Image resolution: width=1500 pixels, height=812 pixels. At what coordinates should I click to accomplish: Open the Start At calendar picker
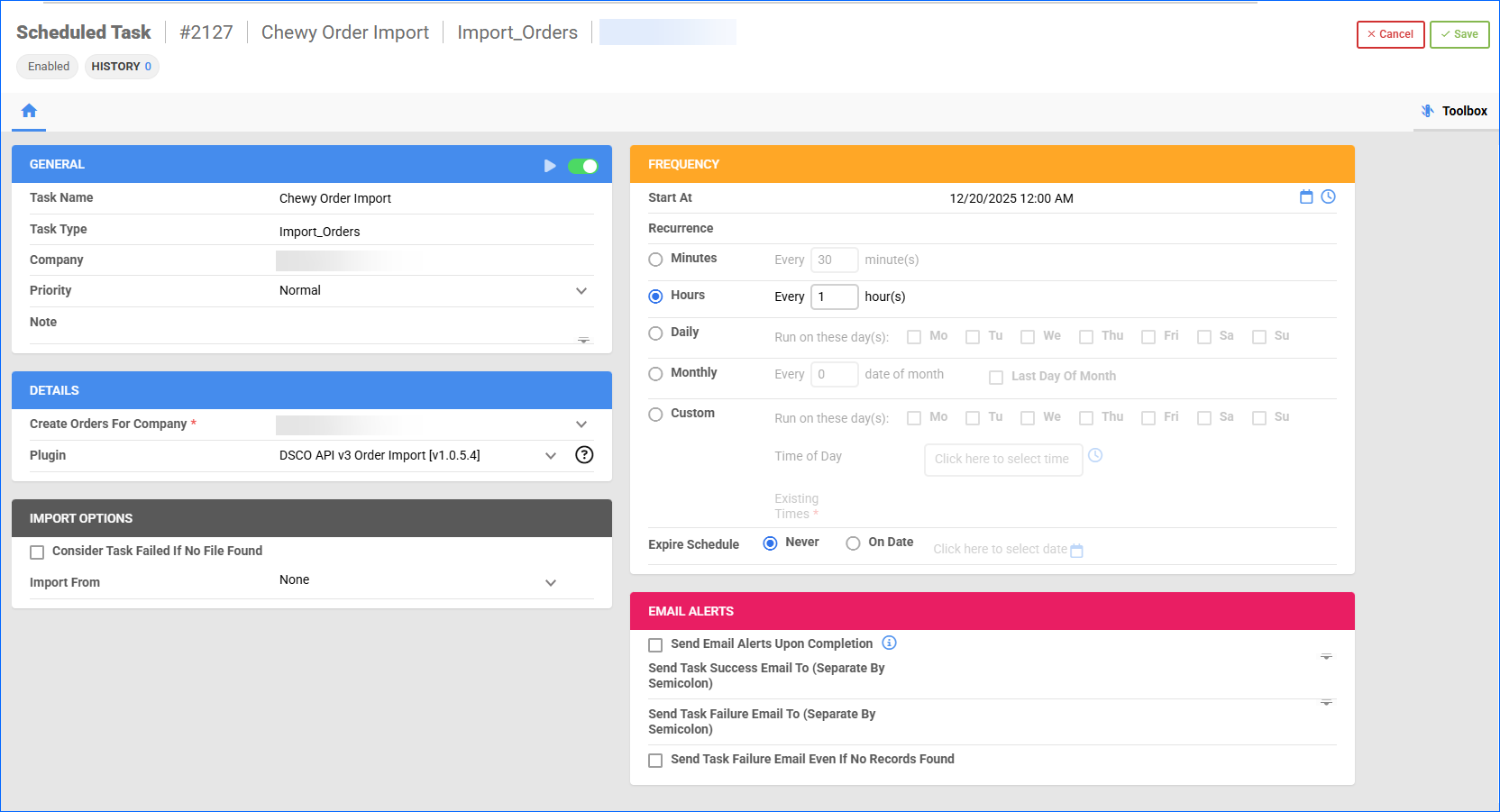click(x=1305, y=197)
